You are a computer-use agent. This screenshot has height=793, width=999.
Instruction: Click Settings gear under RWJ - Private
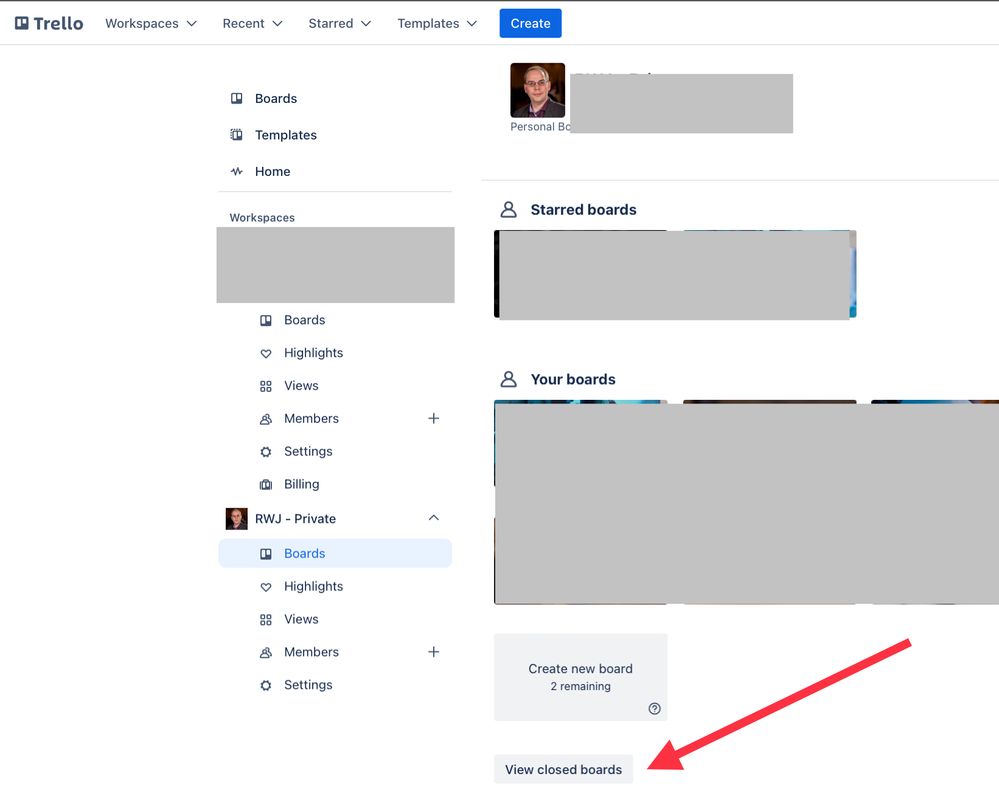266,685
